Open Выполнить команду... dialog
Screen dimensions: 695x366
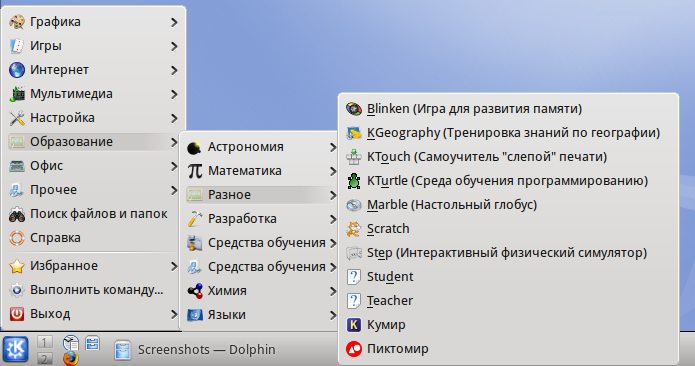[94, 290]
